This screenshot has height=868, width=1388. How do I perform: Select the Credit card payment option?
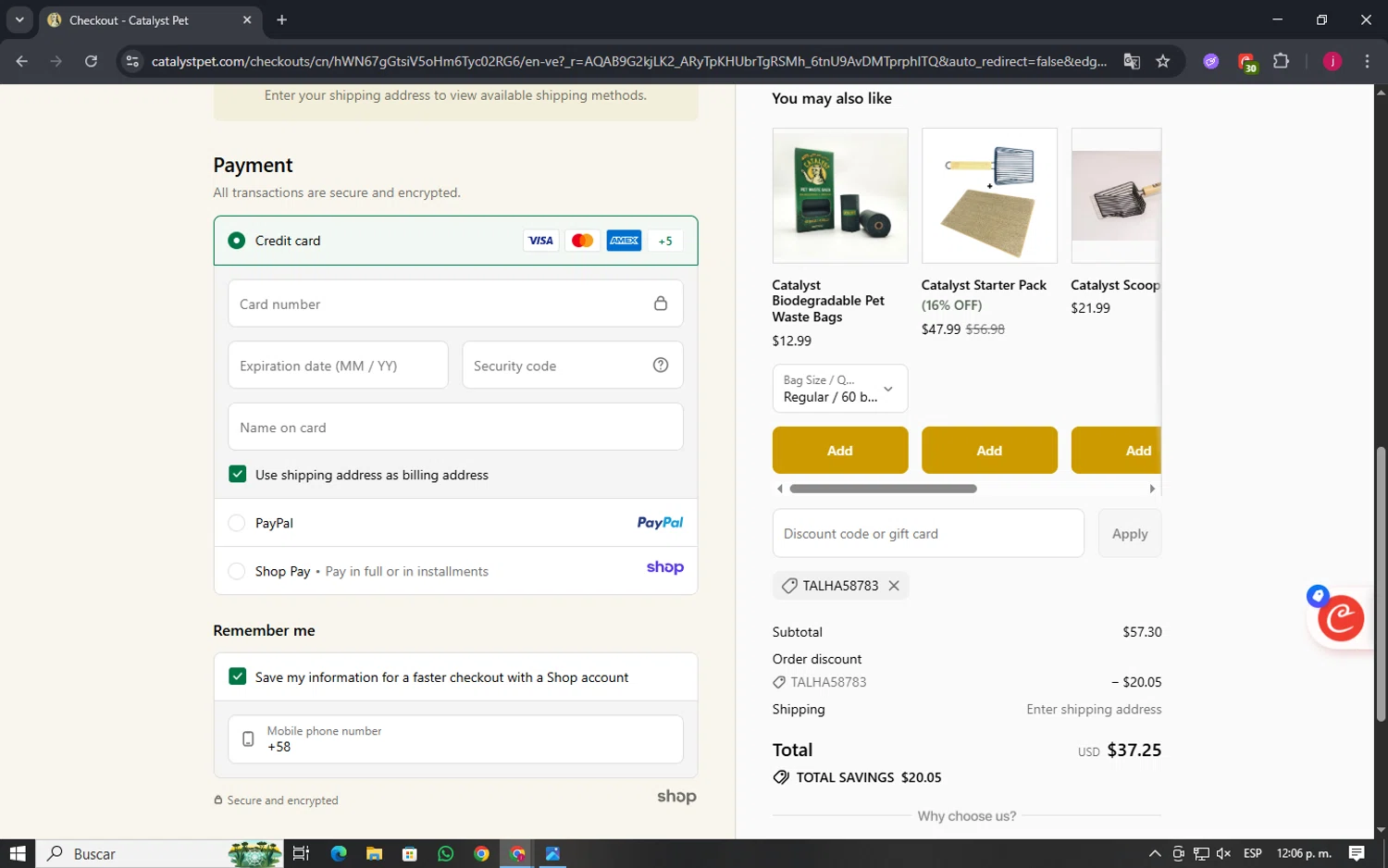237,241
